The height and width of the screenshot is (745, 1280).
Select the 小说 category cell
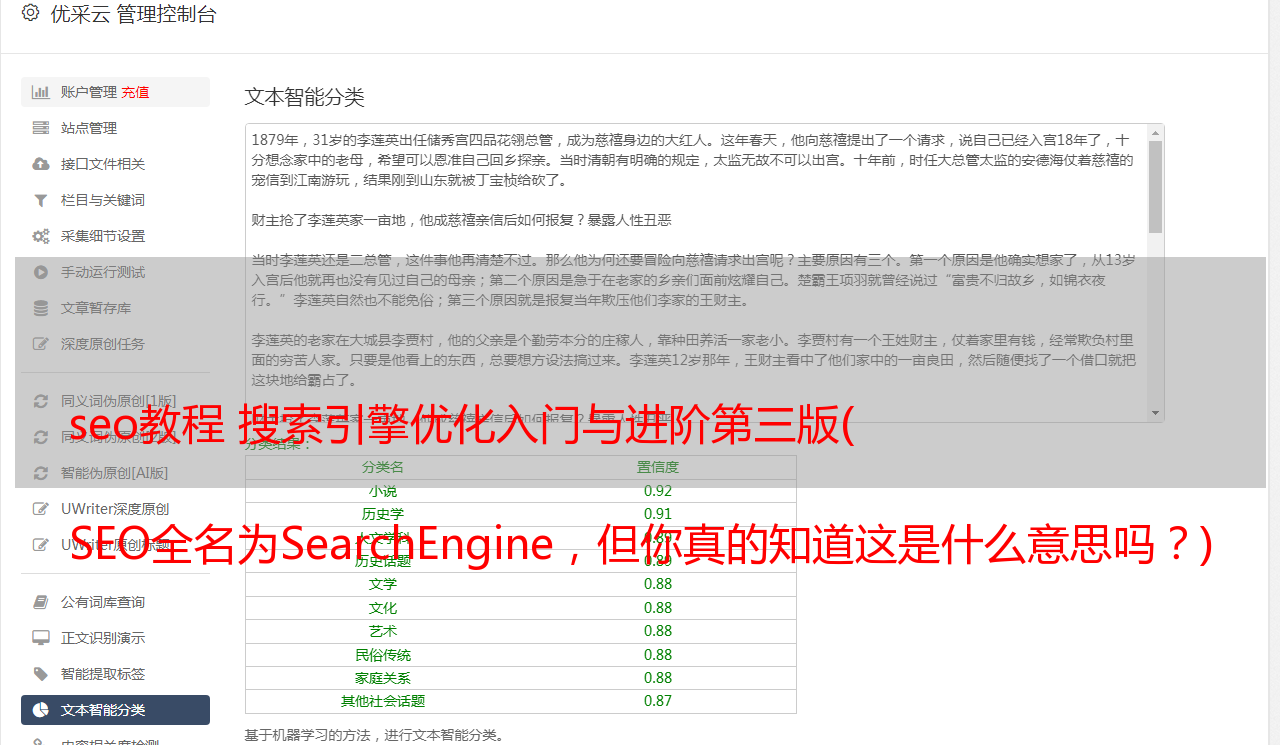coord(383,491)
